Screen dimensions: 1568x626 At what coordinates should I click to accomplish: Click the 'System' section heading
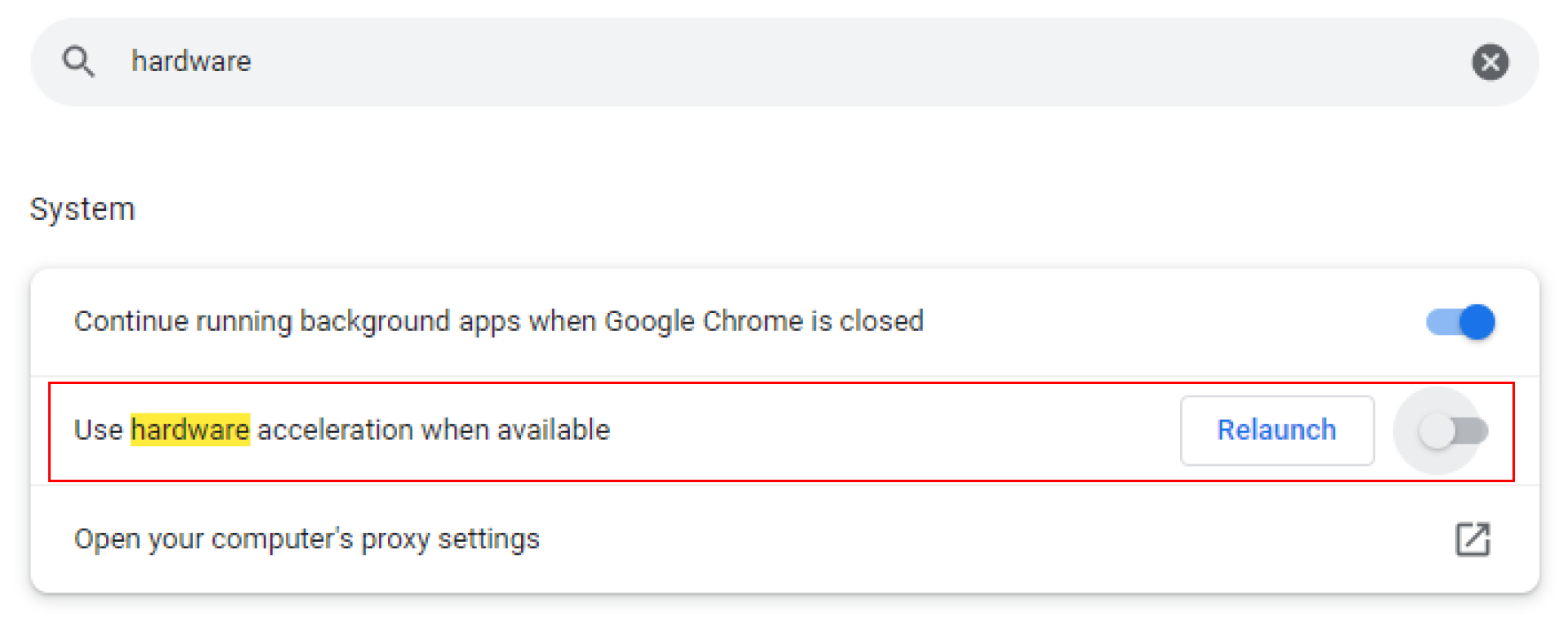click(82, 209)
